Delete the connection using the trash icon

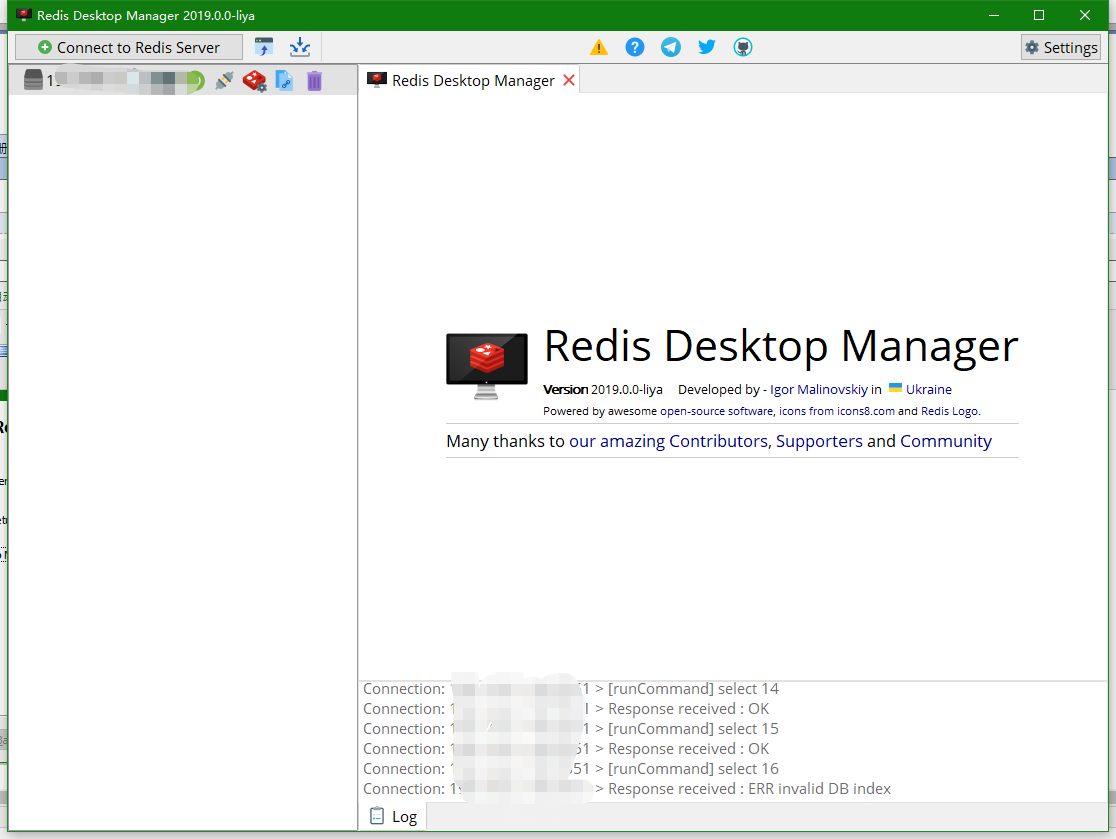coord(314,80)
